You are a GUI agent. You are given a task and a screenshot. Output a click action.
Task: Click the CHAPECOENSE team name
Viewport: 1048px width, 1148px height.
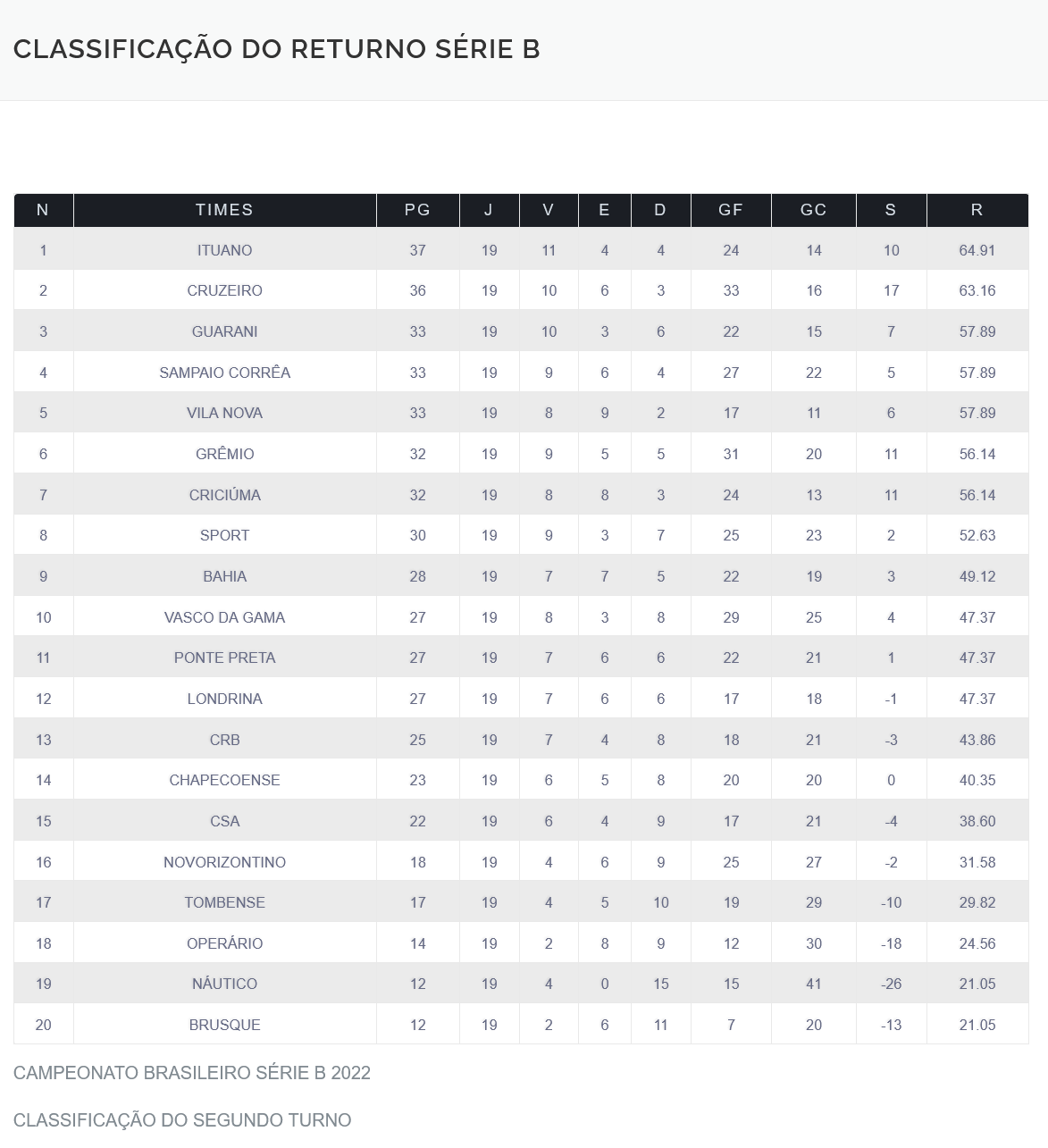(224, 780)
